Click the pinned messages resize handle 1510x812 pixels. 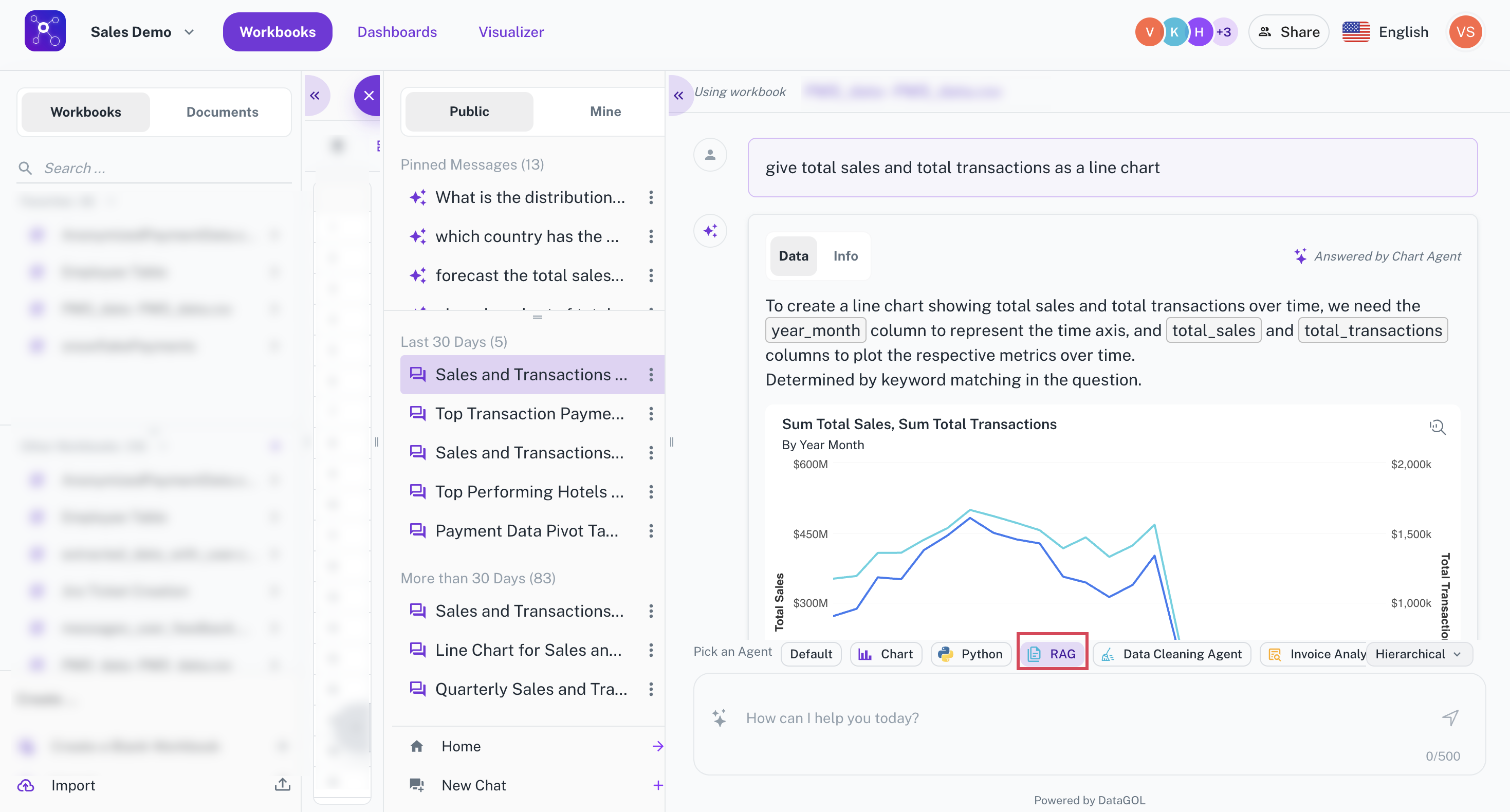[x=538, y=317]
